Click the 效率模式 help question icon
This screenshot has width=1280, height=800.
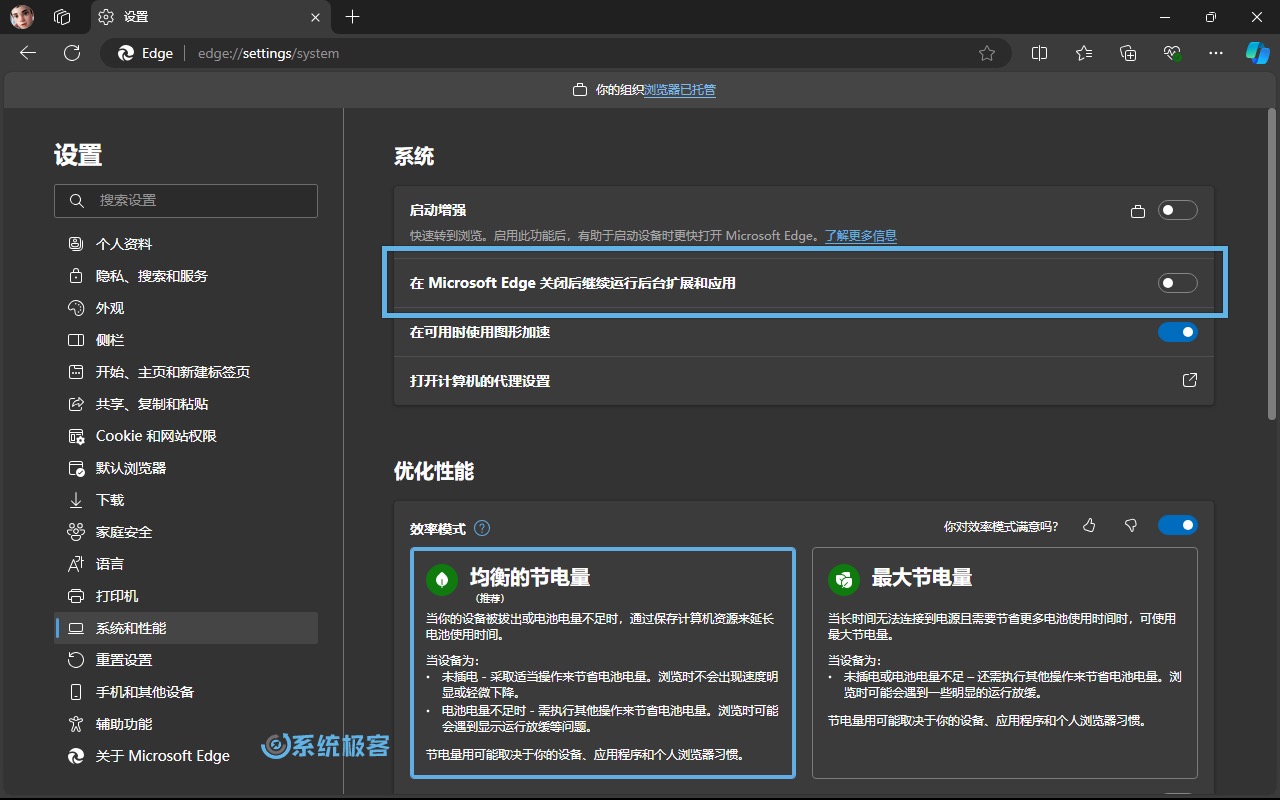tap(482, 528)
